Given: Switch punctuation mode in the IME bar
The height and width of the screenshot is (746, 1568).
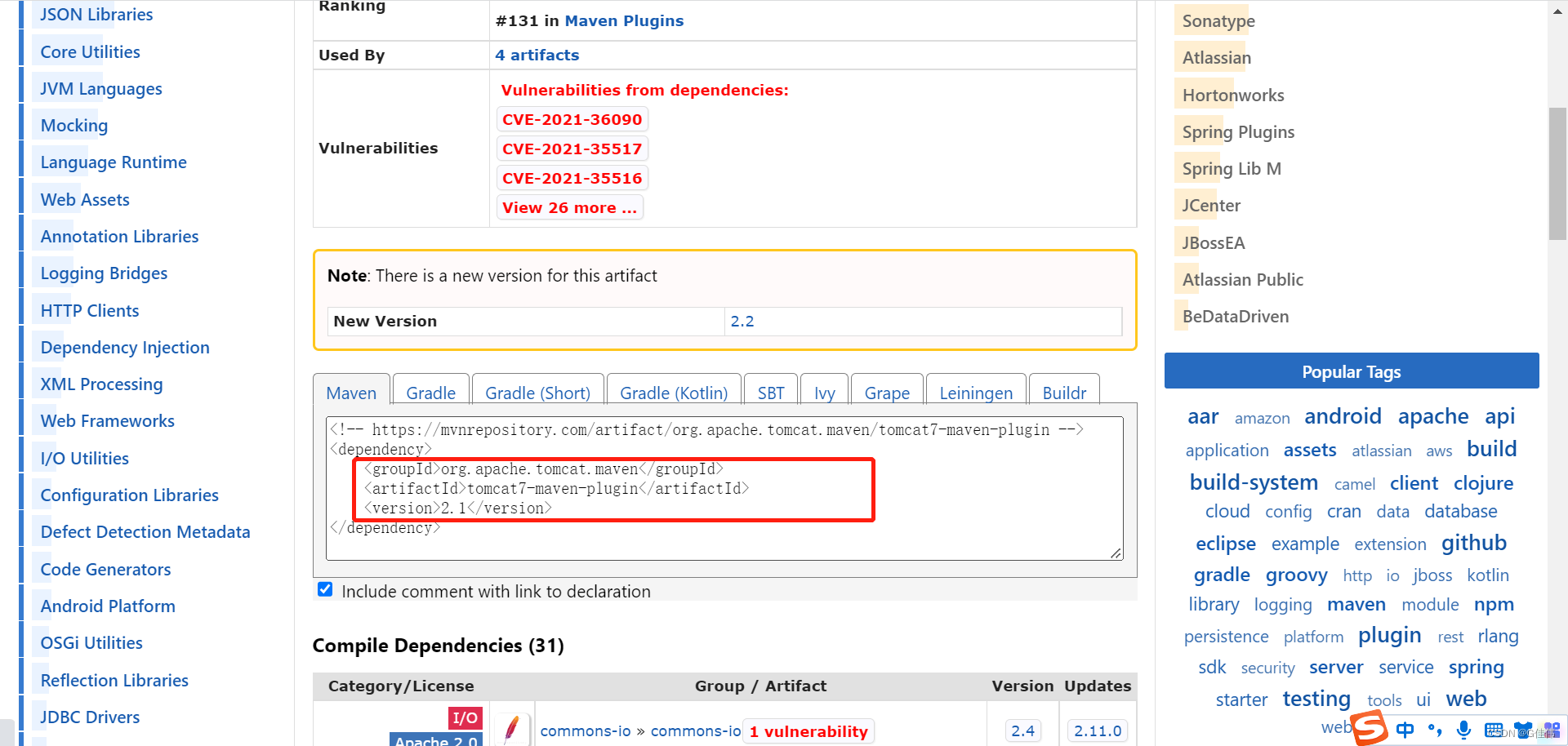Looking at the screenshot, I should 1435,730.
